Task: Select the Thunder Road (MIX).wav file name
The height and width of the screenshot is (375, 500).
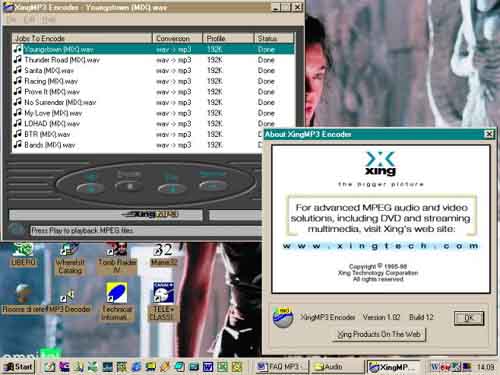Action: pyautogui.click(x=62, y=60)
